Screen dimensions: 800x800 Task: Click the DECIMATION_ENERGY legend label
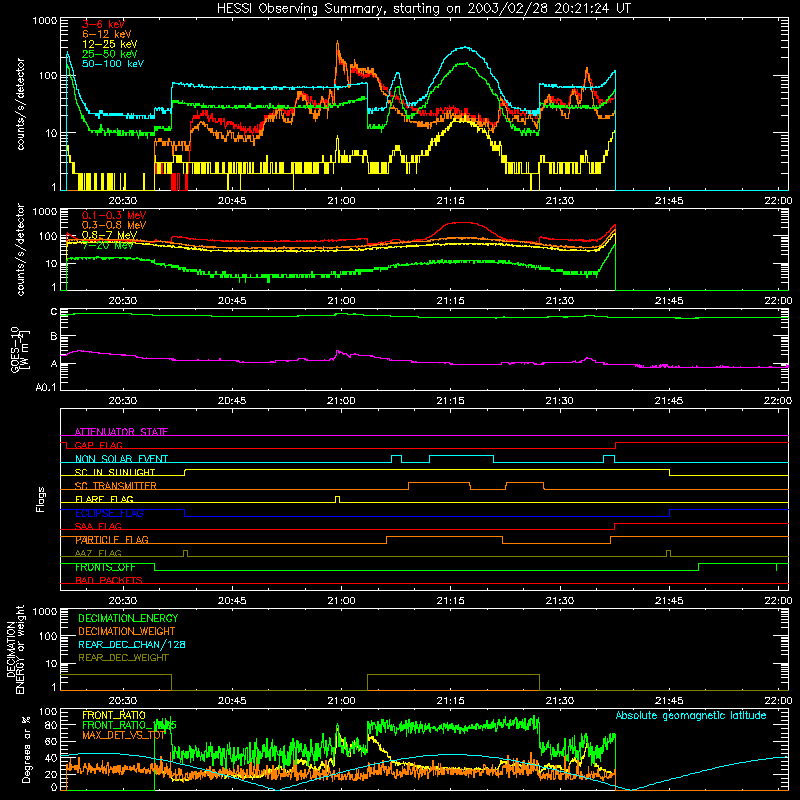[x=128, y=618]
